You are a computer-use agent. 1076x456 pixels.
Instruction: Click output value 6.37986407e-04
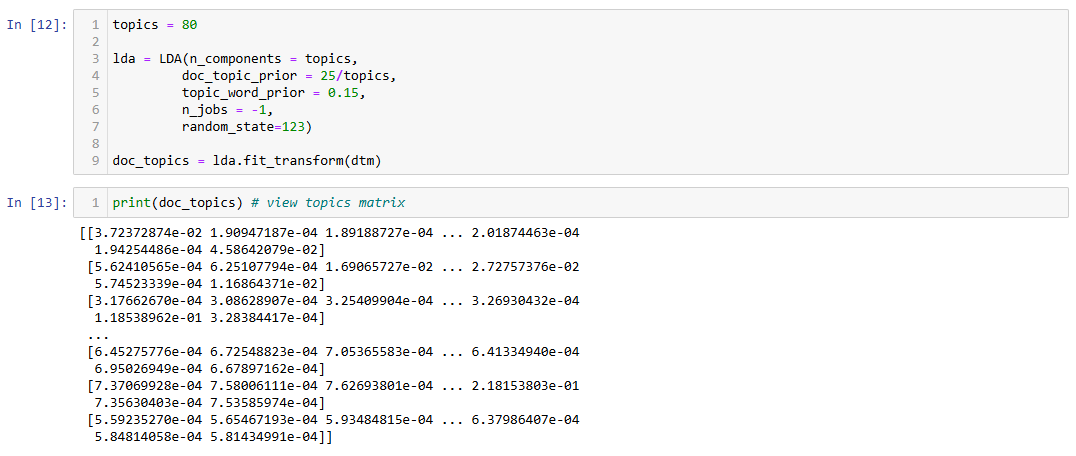[526, 420]
